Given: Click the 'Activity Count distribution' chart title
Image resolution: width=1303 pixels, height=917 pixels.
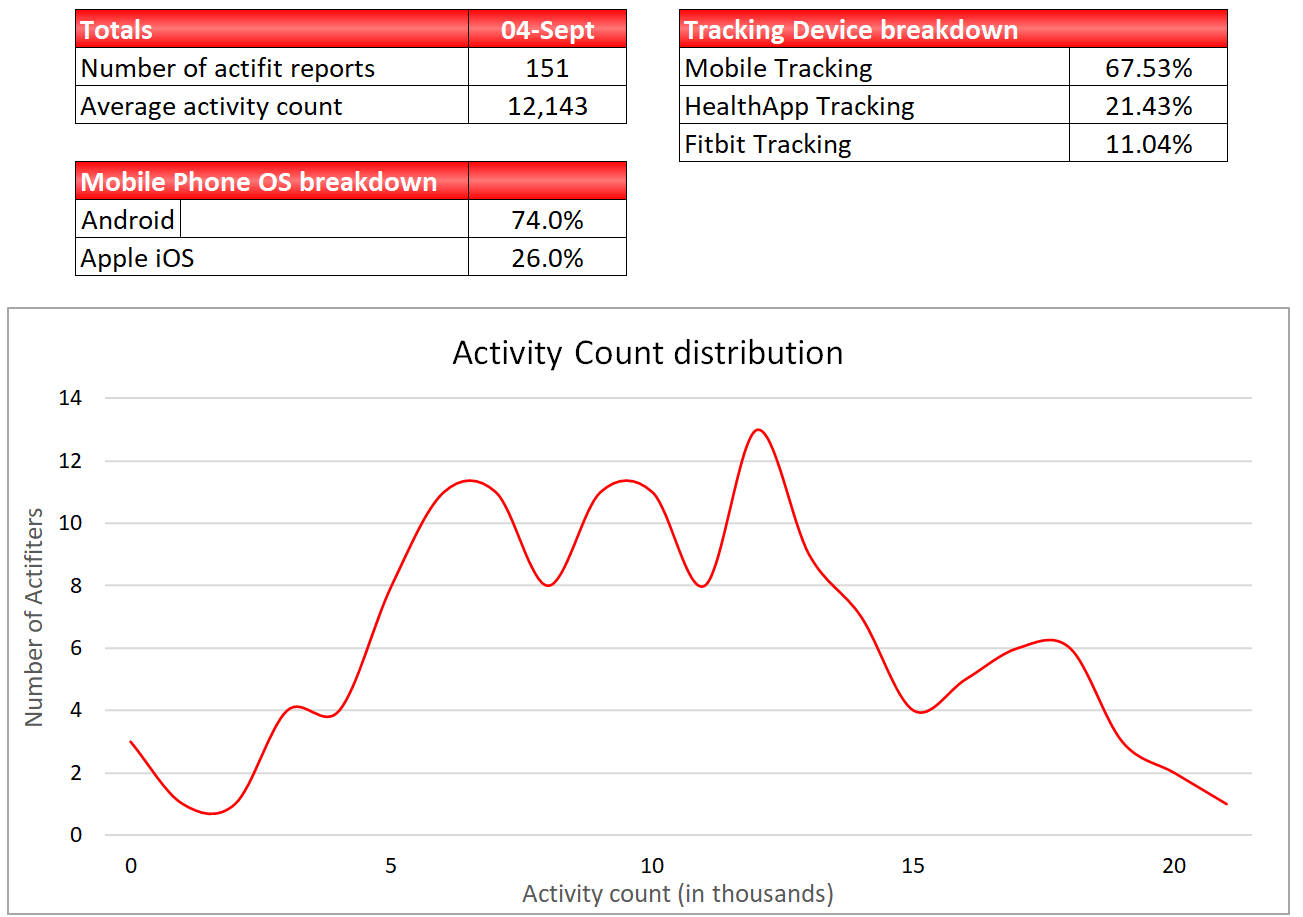Looking at the screenshot, I should (648, 353).
